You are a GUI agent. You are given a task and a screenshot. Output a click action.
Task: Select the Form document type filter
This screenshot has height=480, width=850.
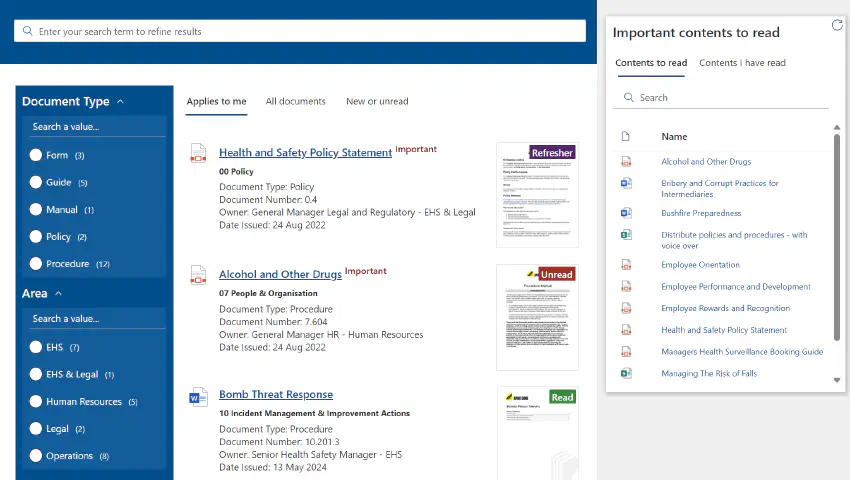click(x=36, y=155)
